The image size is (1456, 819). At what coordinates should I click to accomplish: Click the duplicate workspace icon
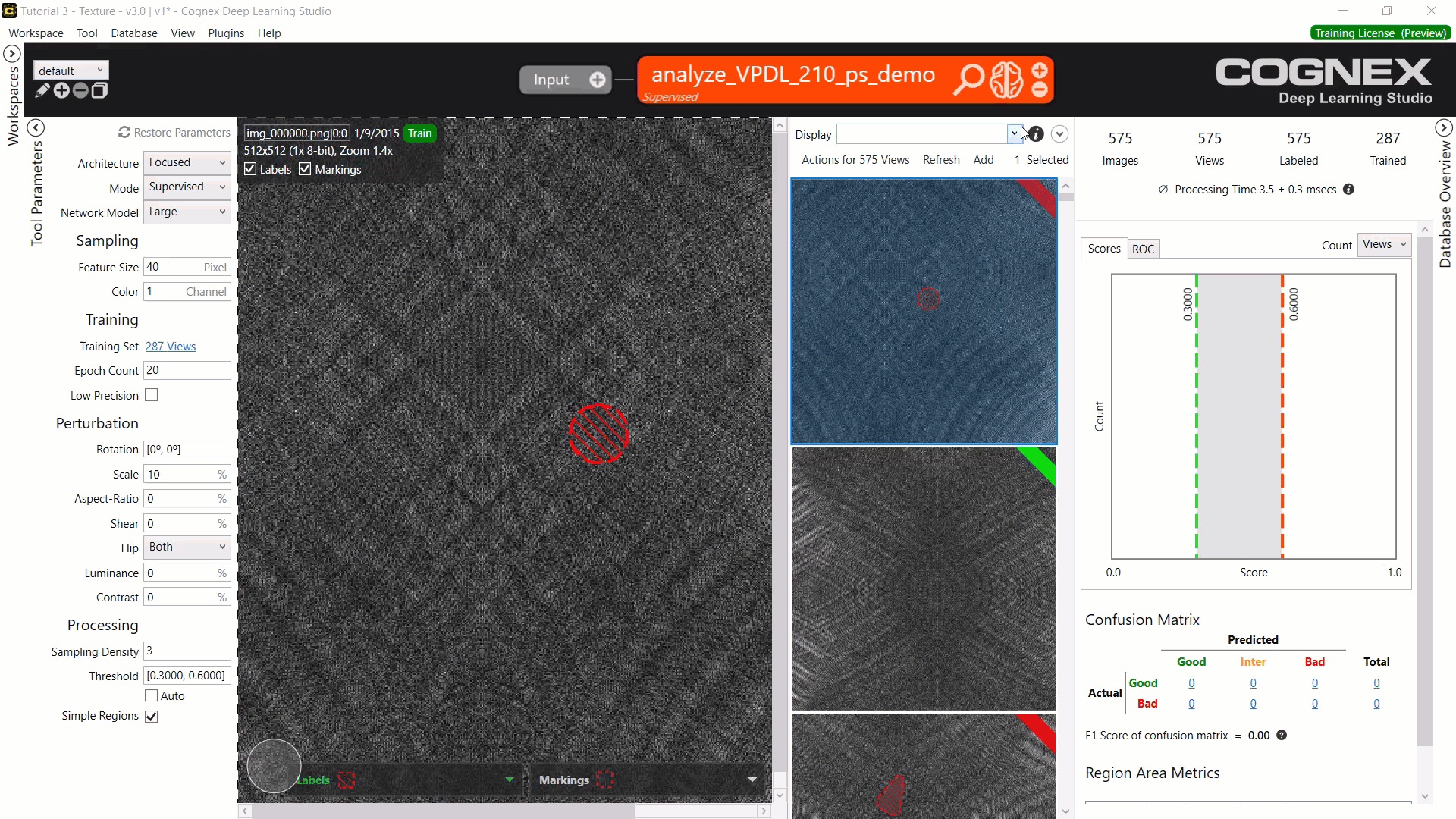pos(99,91)
